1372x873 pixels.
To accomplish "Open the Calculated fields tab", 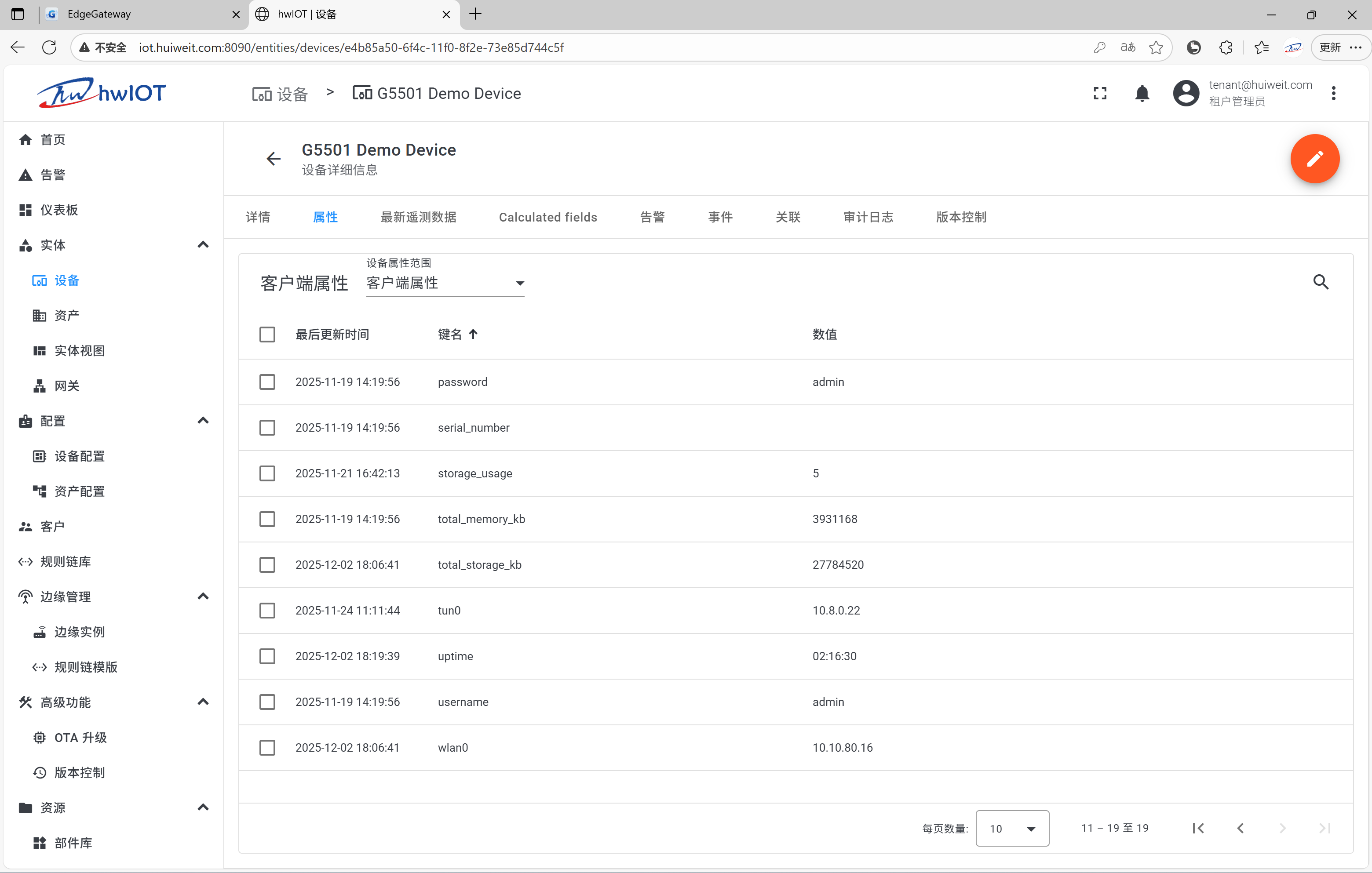I will tap(547, 217).
